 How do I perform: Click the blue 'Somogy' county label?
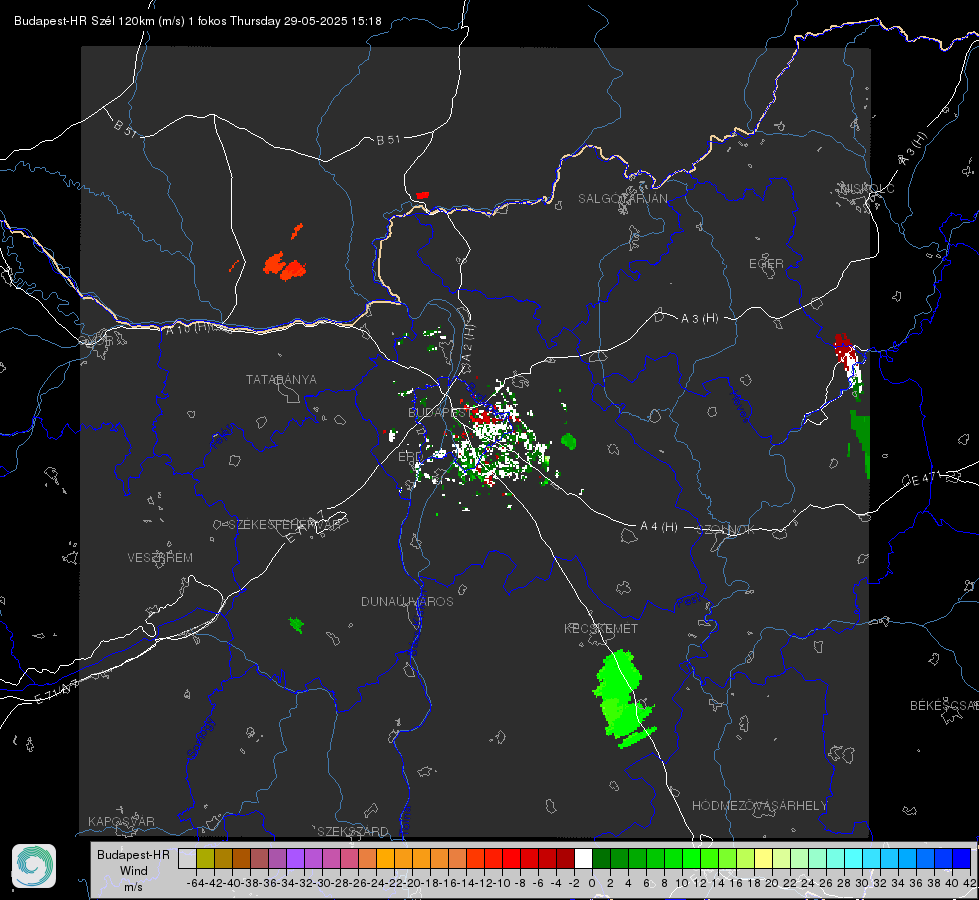coord(201,738)
